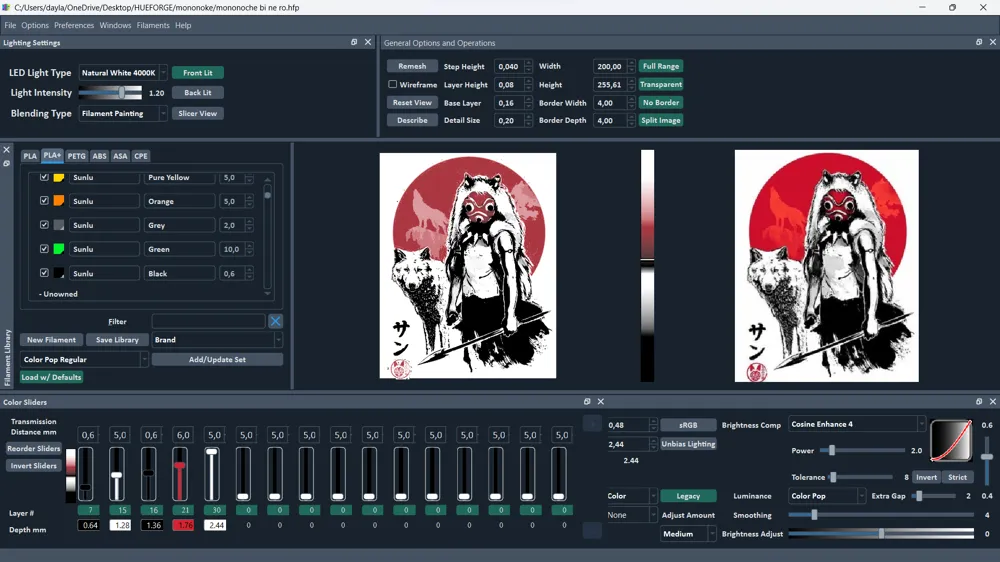The height and width of the screenshot is (562, 1000).
Task: Uncheck the Black filament checkbox
Action: tap(44, 272)
